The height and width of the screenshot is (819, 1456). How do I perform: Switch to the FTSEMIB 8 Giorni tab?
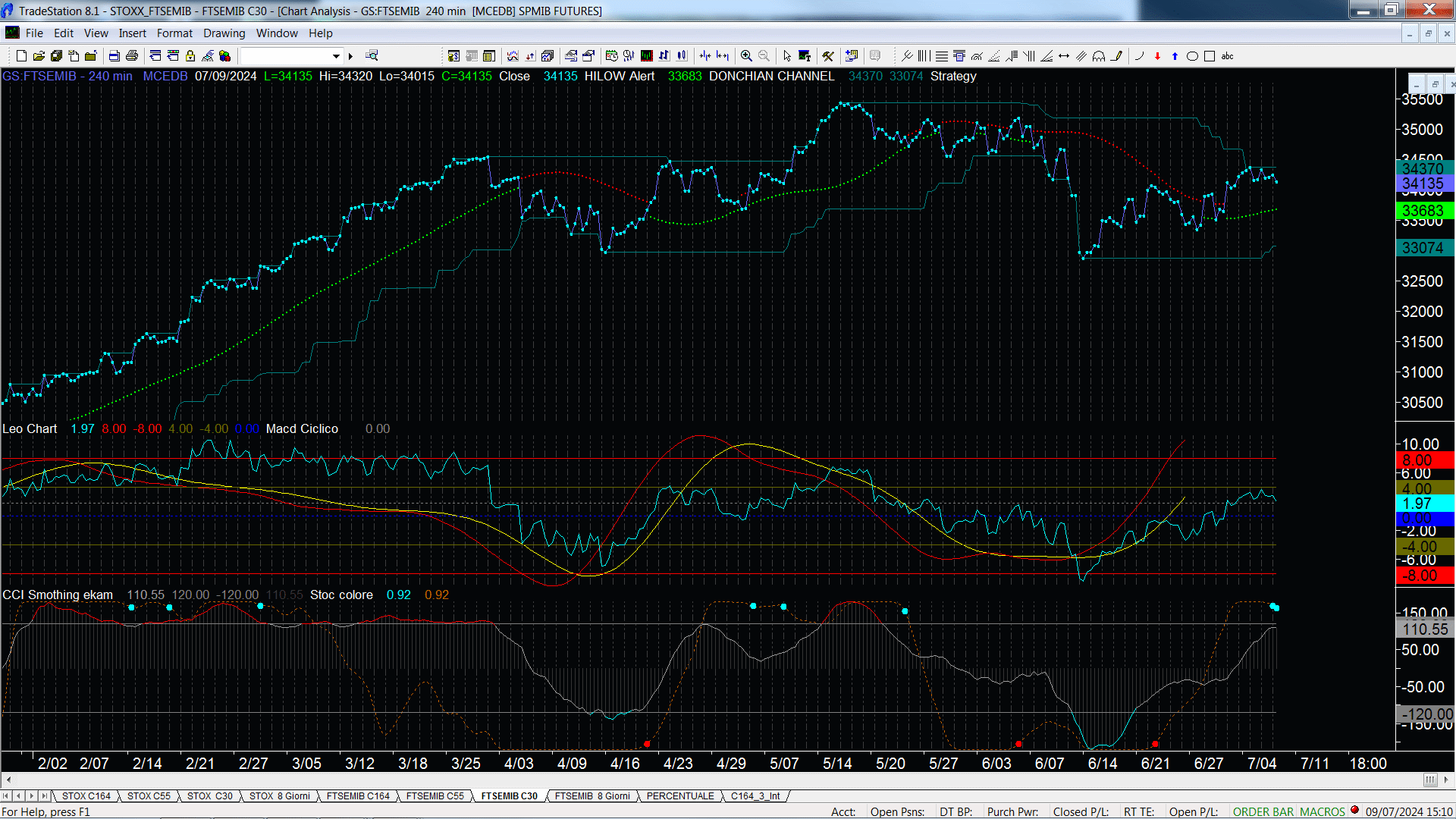(x=592, y=796)
